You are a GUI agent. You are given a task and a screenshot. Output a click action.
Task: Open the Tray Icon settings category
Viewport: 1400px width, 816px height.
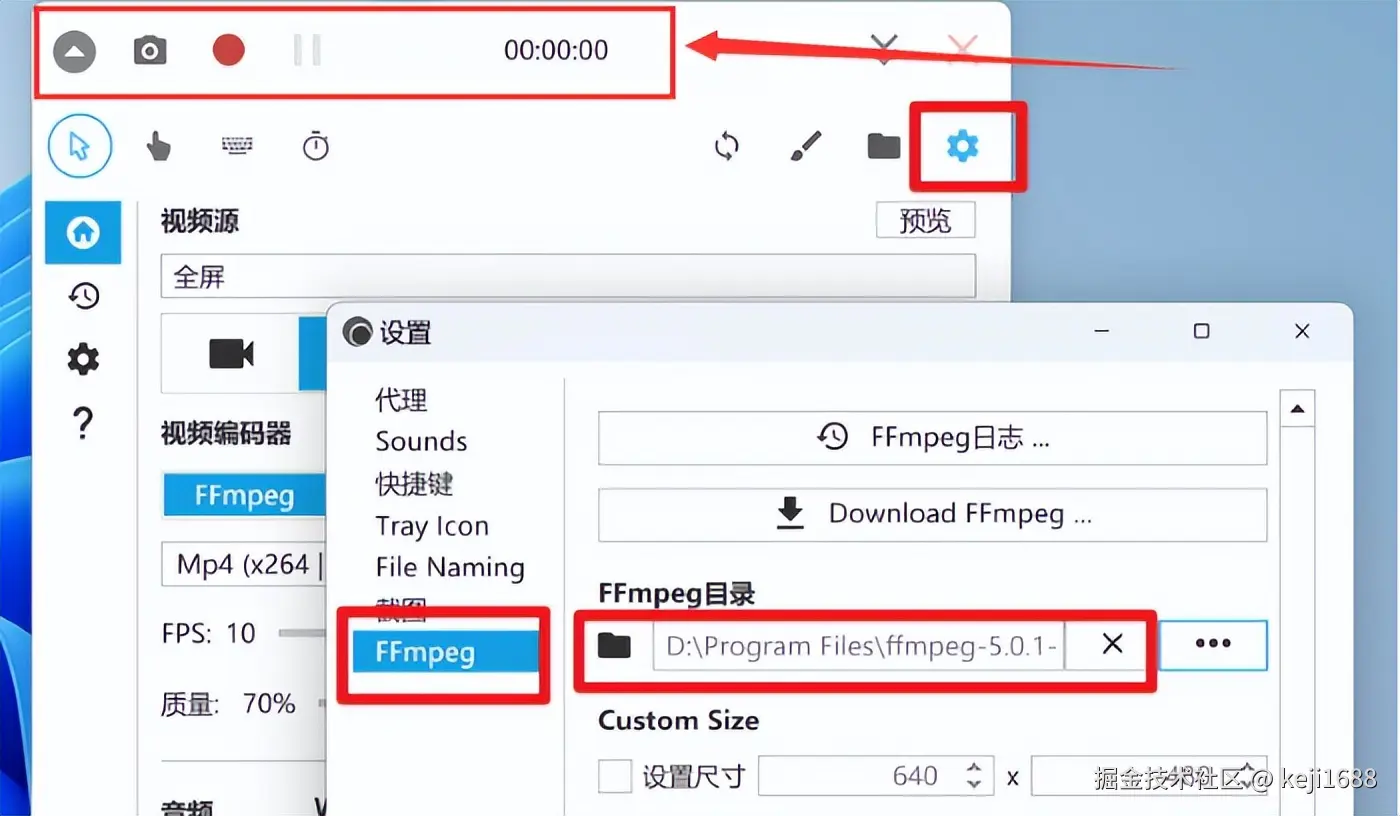point(432,526)
